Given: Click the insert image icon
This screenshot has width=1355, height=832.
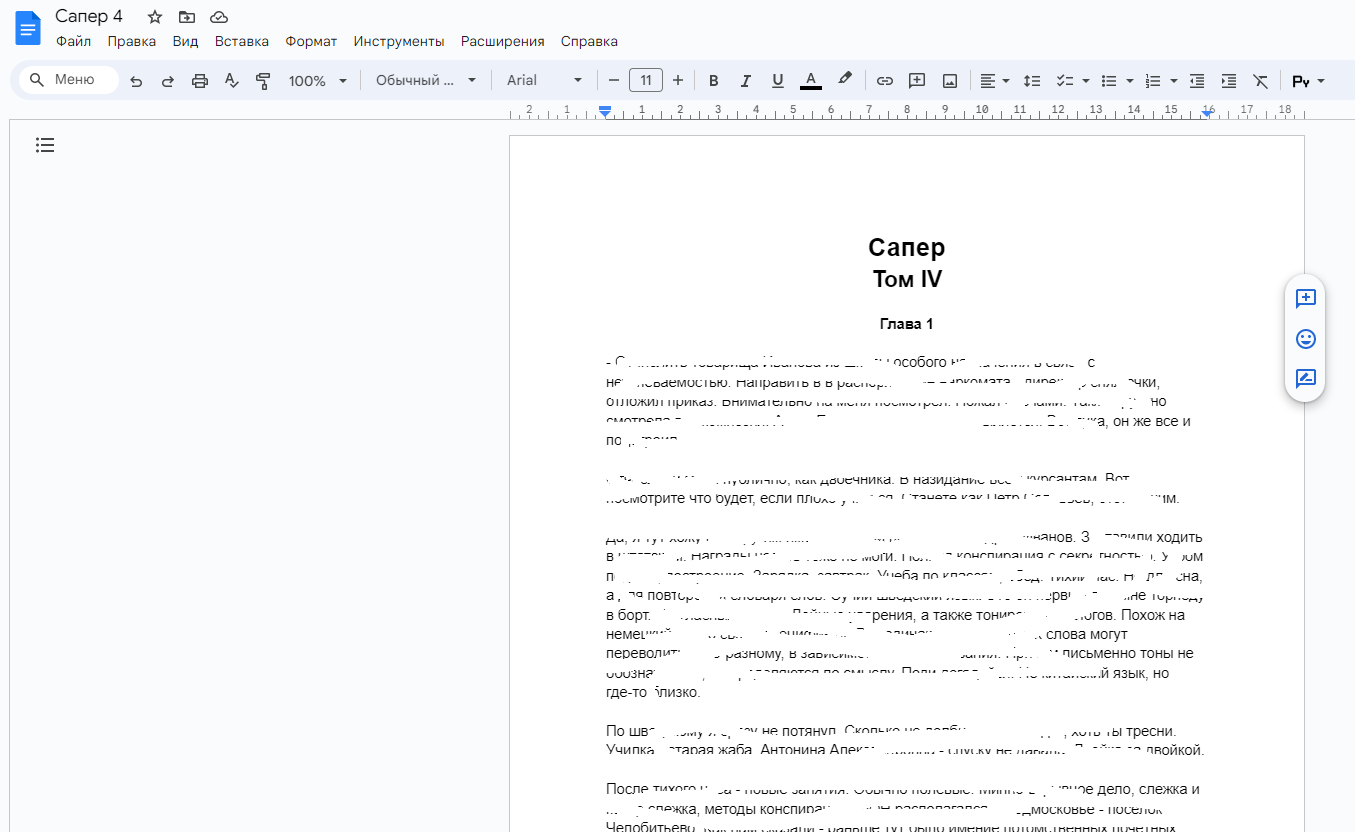Looking at the screenshot, I should pyautogui.click(x=949, y=81).
